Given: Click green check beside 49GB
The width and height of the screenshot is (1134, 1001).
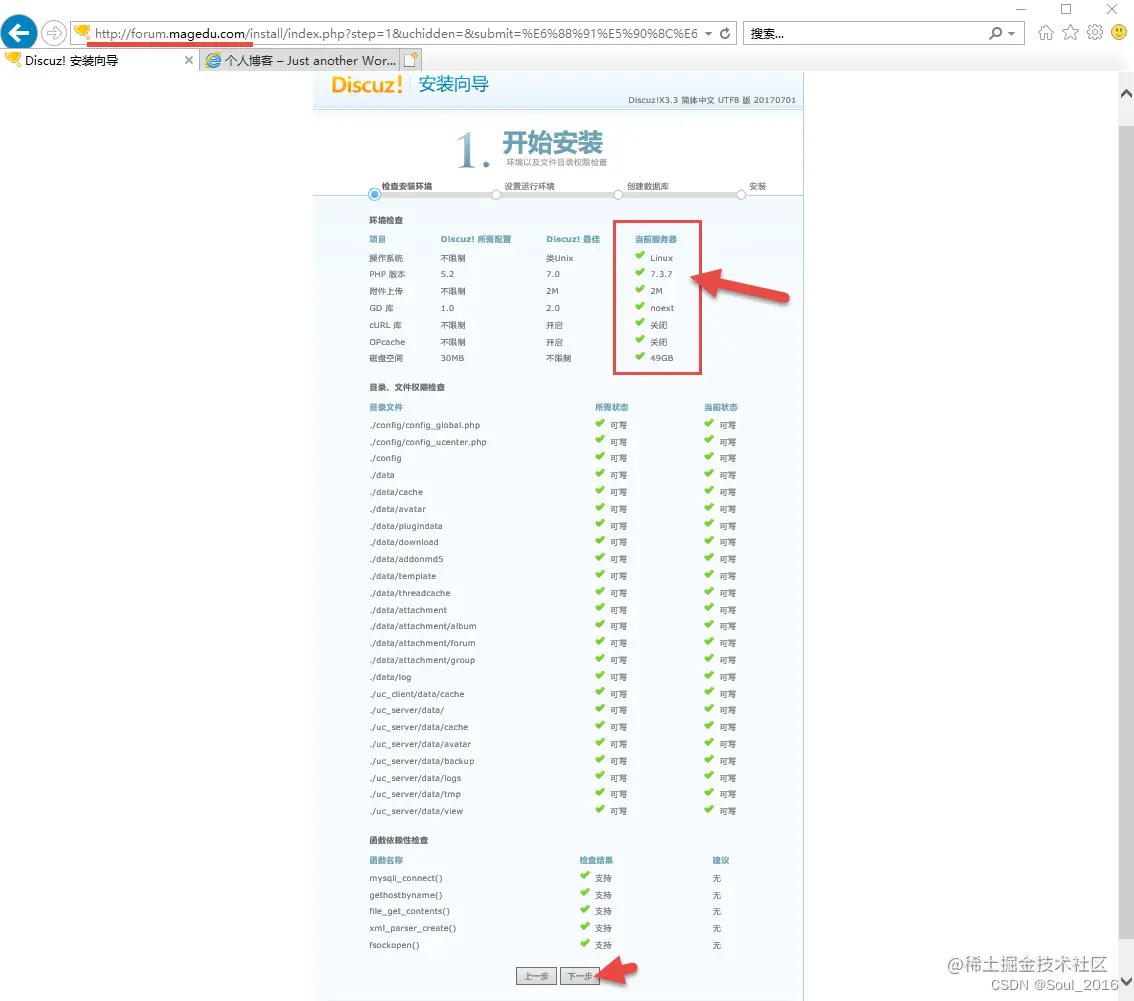Looking at the screenshot, I should 640,356.
